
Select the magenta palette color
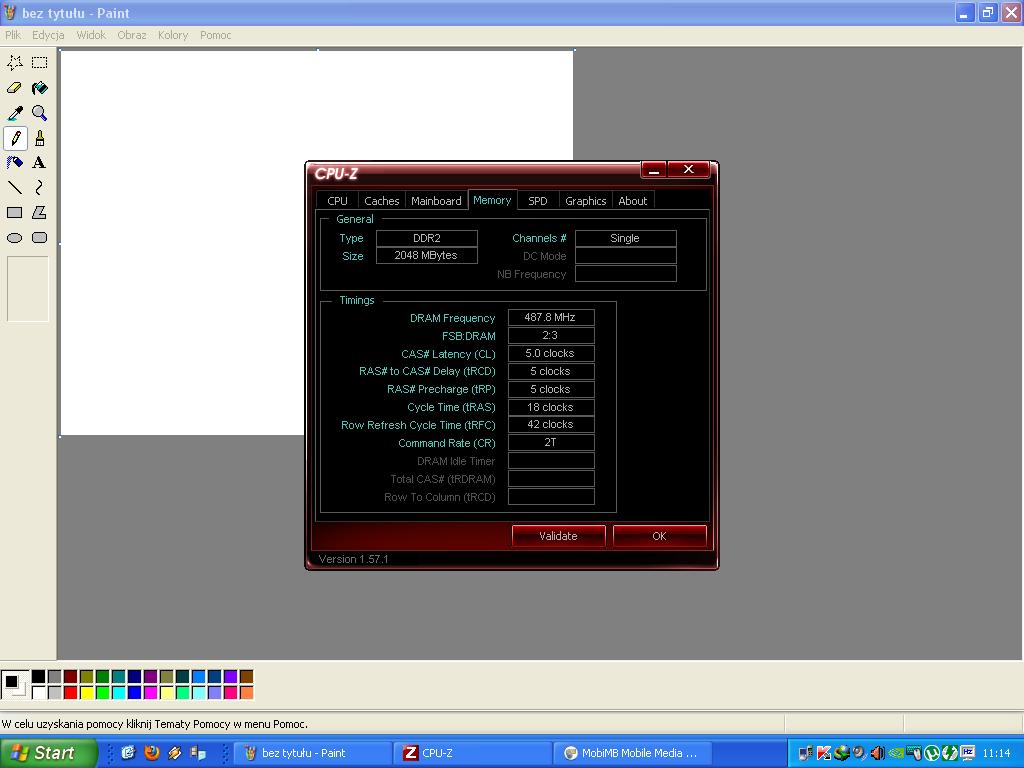click(150, 692)
